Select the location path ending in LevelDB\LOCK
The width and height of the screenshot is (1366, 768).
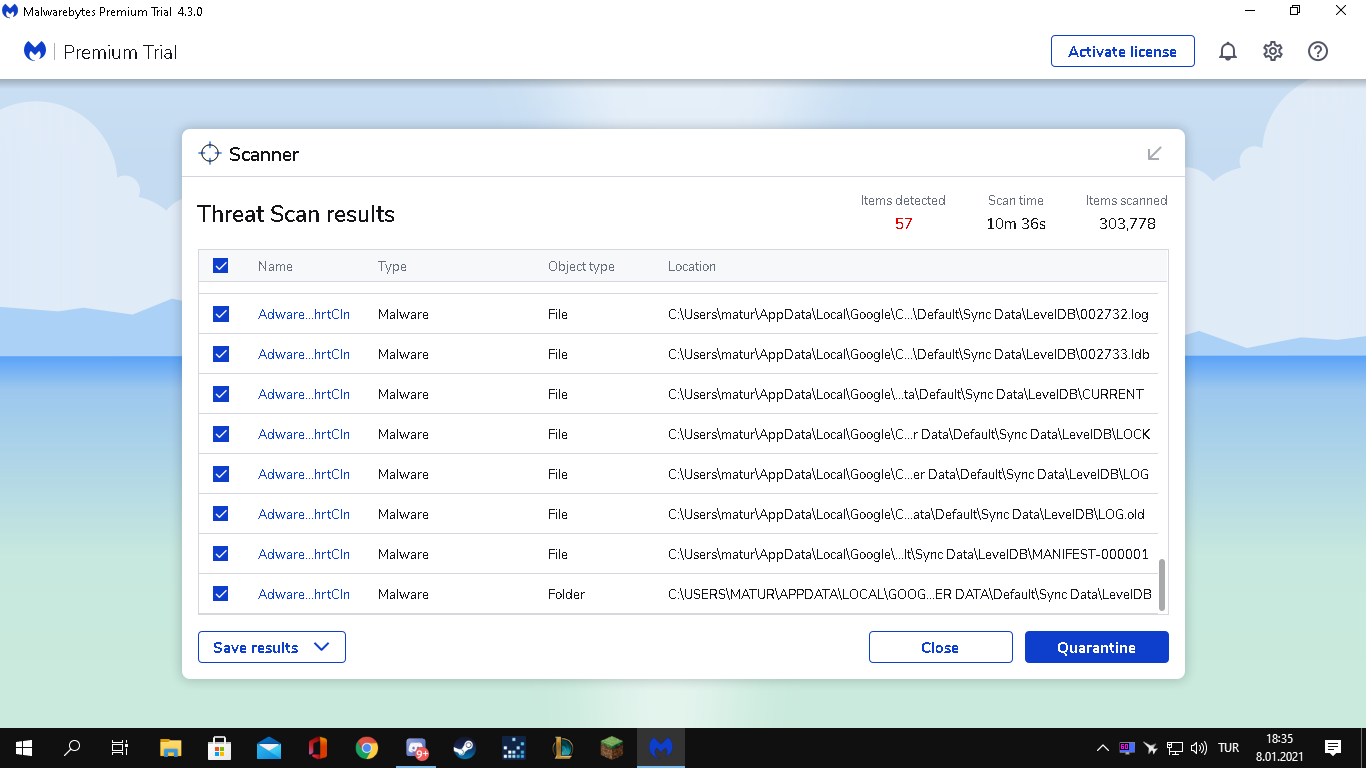tap(909, 434)
